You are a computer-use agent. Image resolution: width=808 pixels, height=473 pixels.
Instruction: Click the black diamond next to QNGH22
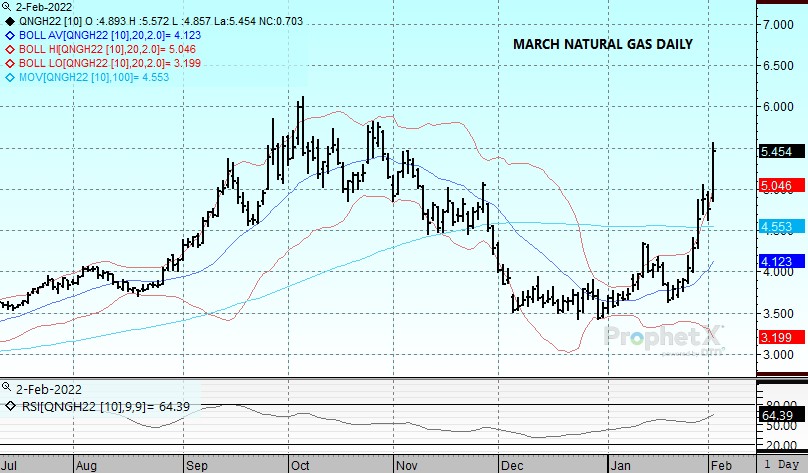(x=10, y=20)
